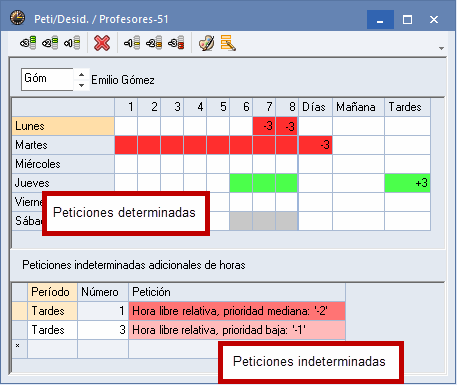Viewport: 457px width, 385px height.
Task: Select the Lunes row header
Action: (x=63, y=126)
